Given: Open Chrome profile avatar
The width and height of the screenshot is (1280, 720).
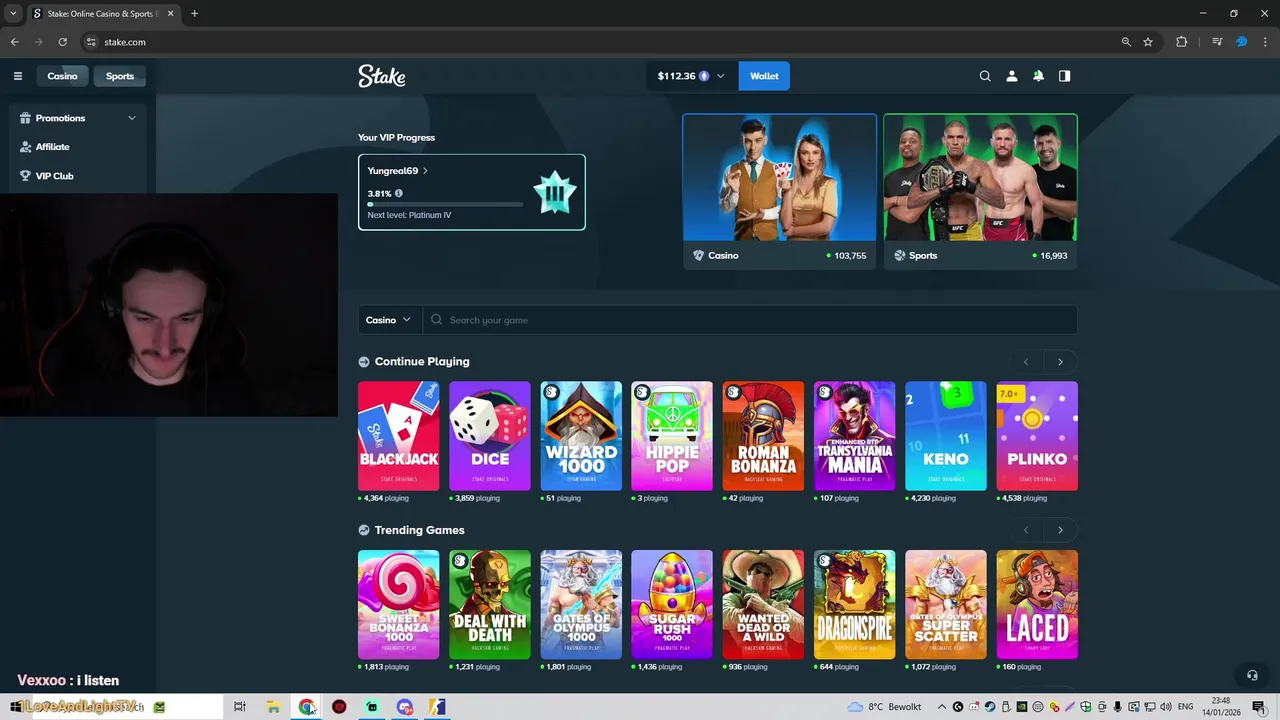Looking at the screenshot, I should pyautogui.click(x=1242, y=42).
